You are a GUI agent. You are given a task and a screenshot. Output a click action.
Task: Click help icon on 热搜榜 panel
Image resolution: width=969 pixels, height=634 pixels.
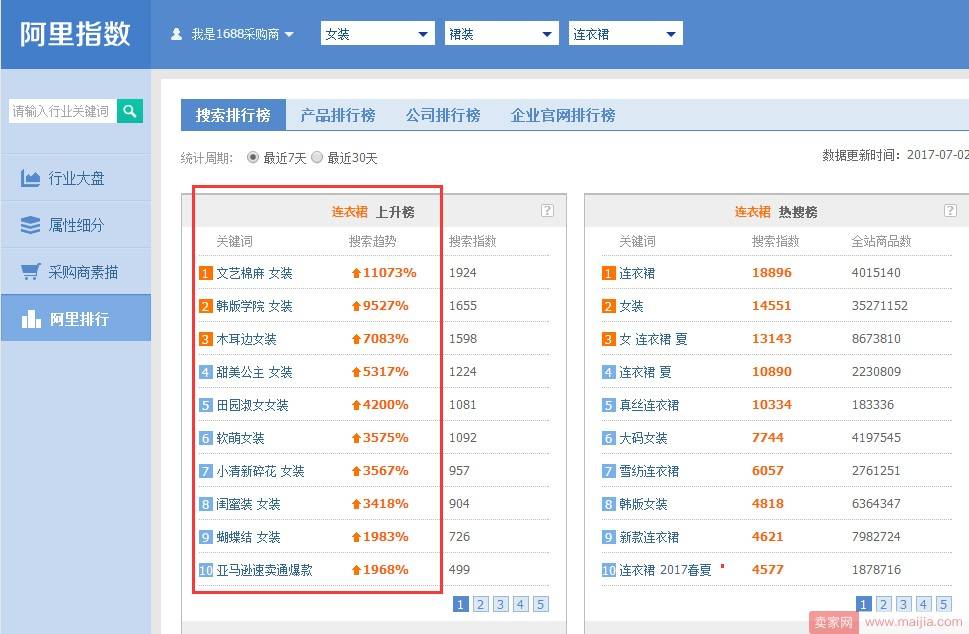(950, 211)
